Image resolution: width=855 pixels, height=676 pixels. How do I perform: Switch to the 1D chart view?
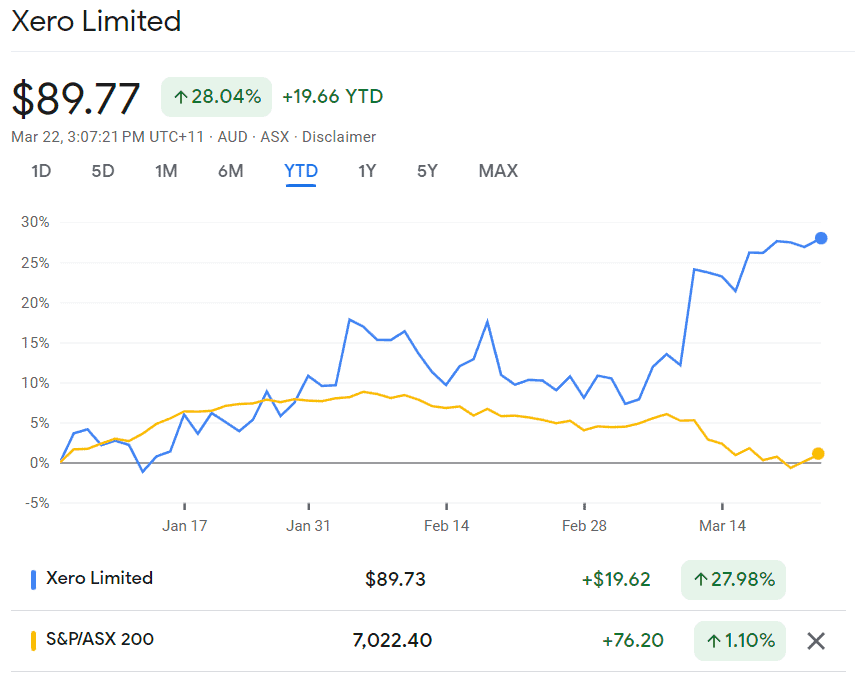41,171
